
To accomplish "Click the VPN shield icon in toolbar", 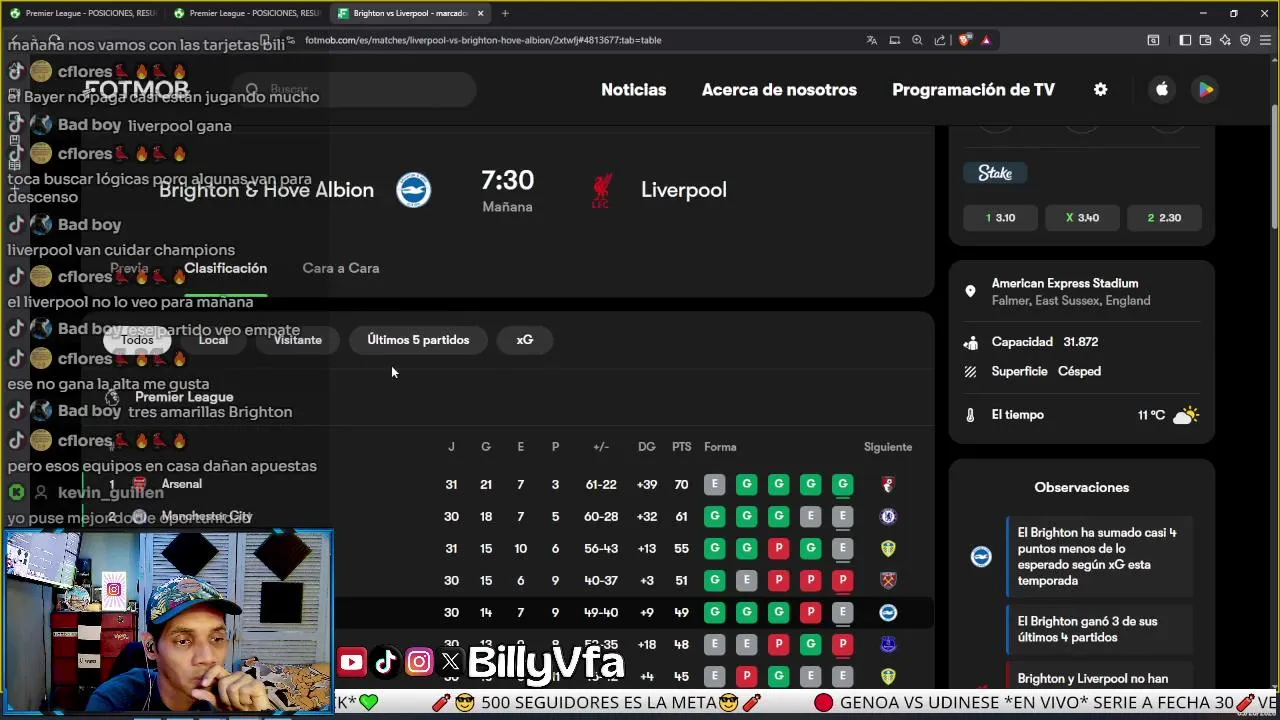I will point(1245,40).
